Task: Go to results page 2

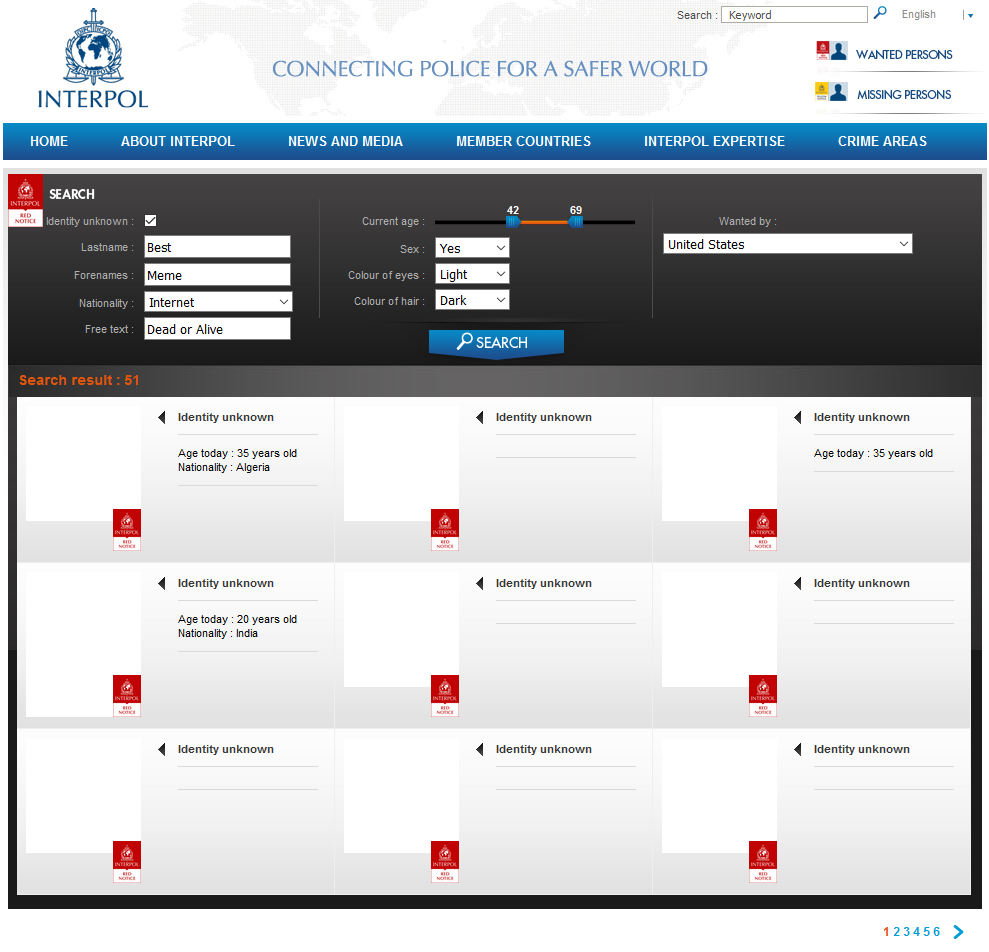Action: click(896, 932)
